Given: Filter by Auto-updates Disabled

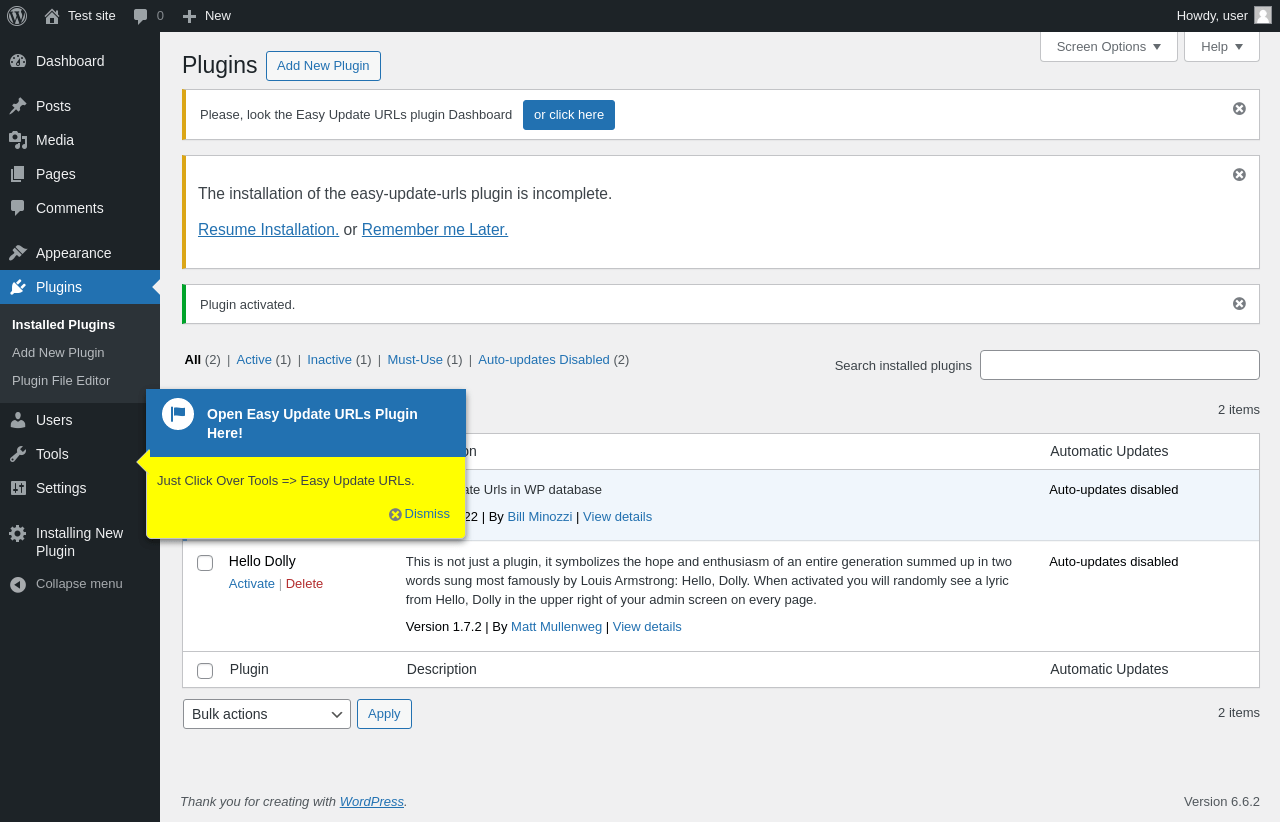Looking at the screenshot, I should click(x=544, y=360).
